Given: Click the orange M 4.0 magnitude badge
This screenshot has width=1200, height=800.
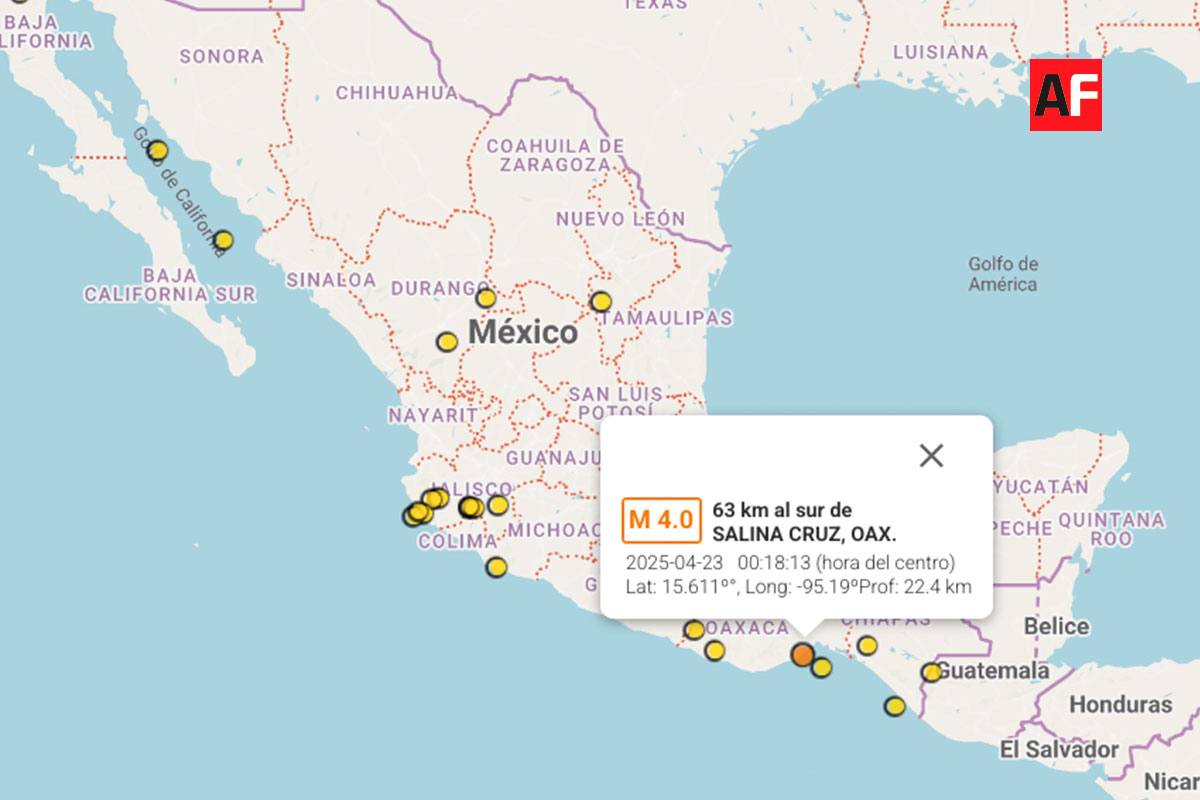Looking at the screenshot, I should pyautogui.click(x=661, y=520).
